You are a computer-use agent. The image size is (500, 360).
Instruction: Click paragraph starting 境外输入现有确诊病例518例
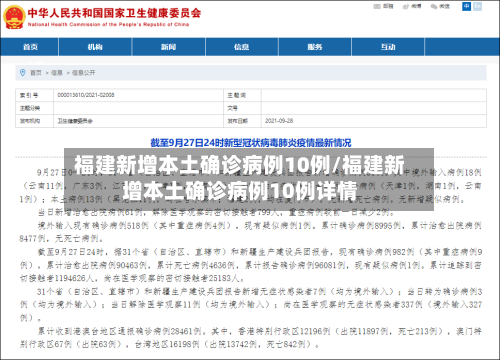tap(251, 232)
